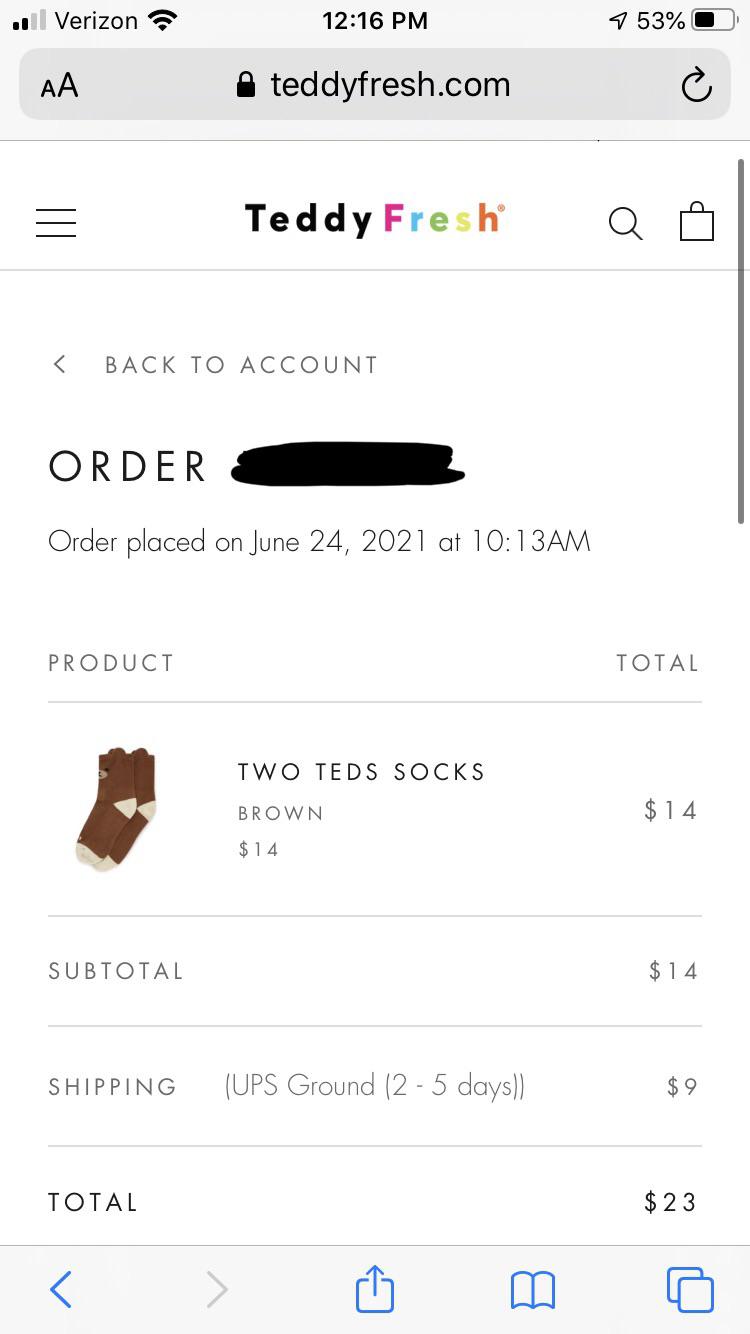Open the brown socks product thumbnail
The width and height of the screenshot is (750, 1334).
117,808
